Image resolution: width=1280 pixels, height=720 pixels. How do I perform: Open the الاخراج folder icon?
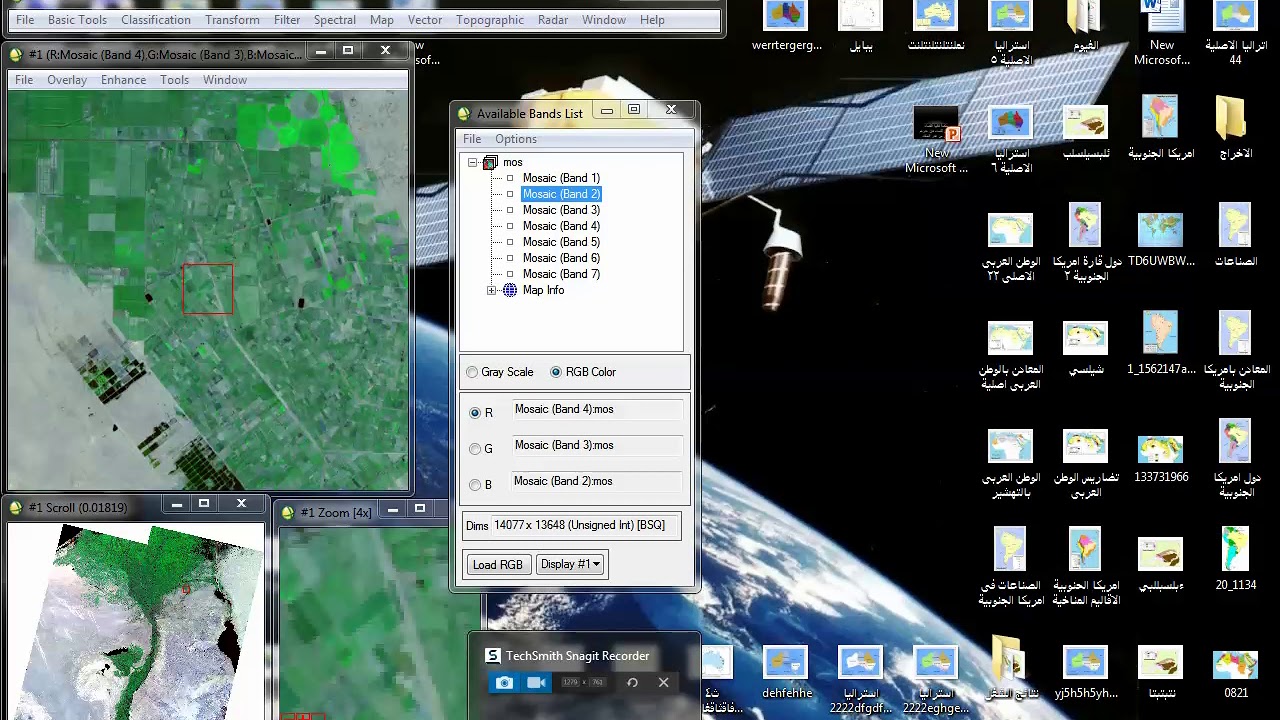[1235, 118]
